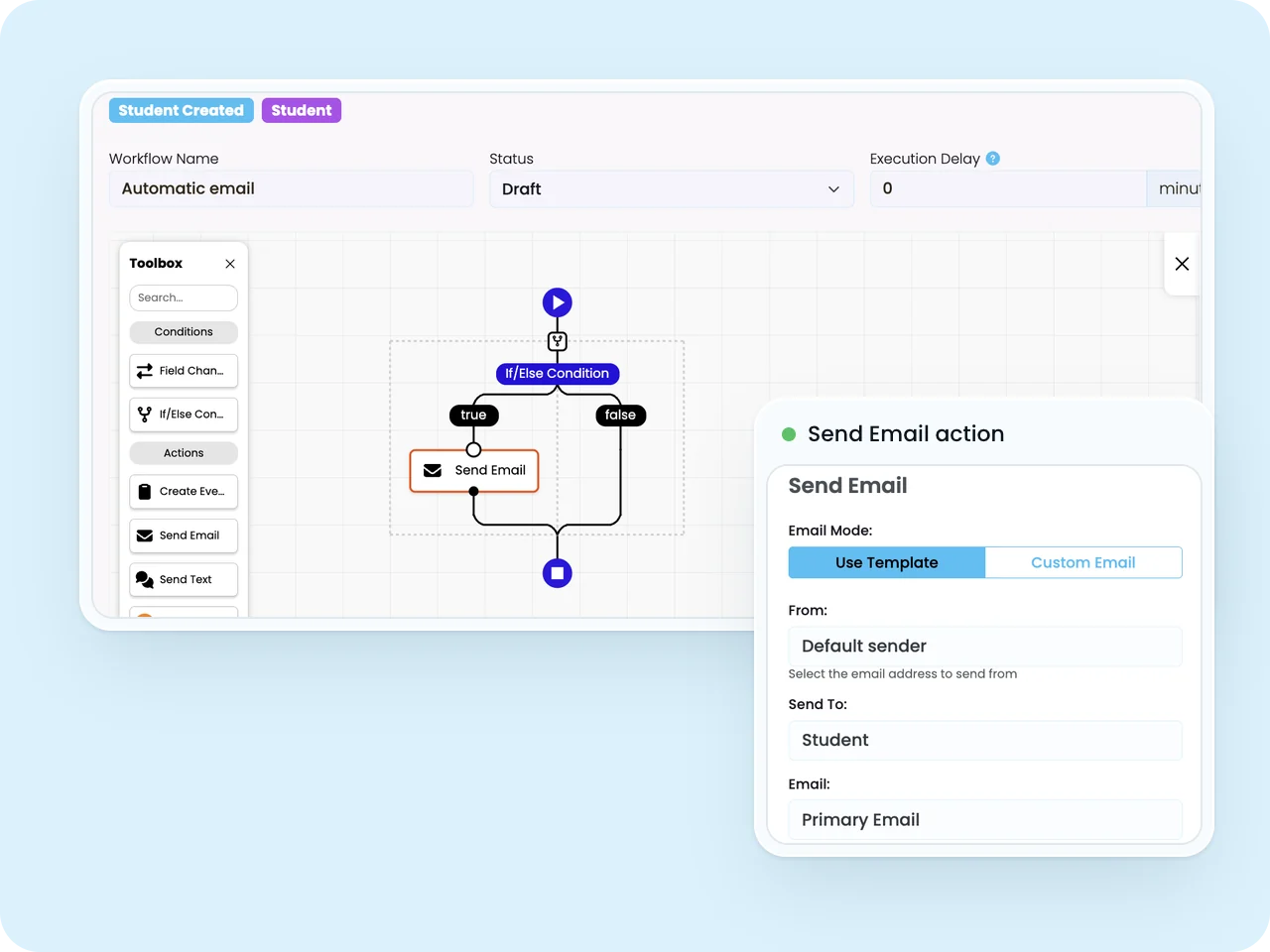Click the purple Student tag
The image size is (1270, 952).
tap(302, 110)
